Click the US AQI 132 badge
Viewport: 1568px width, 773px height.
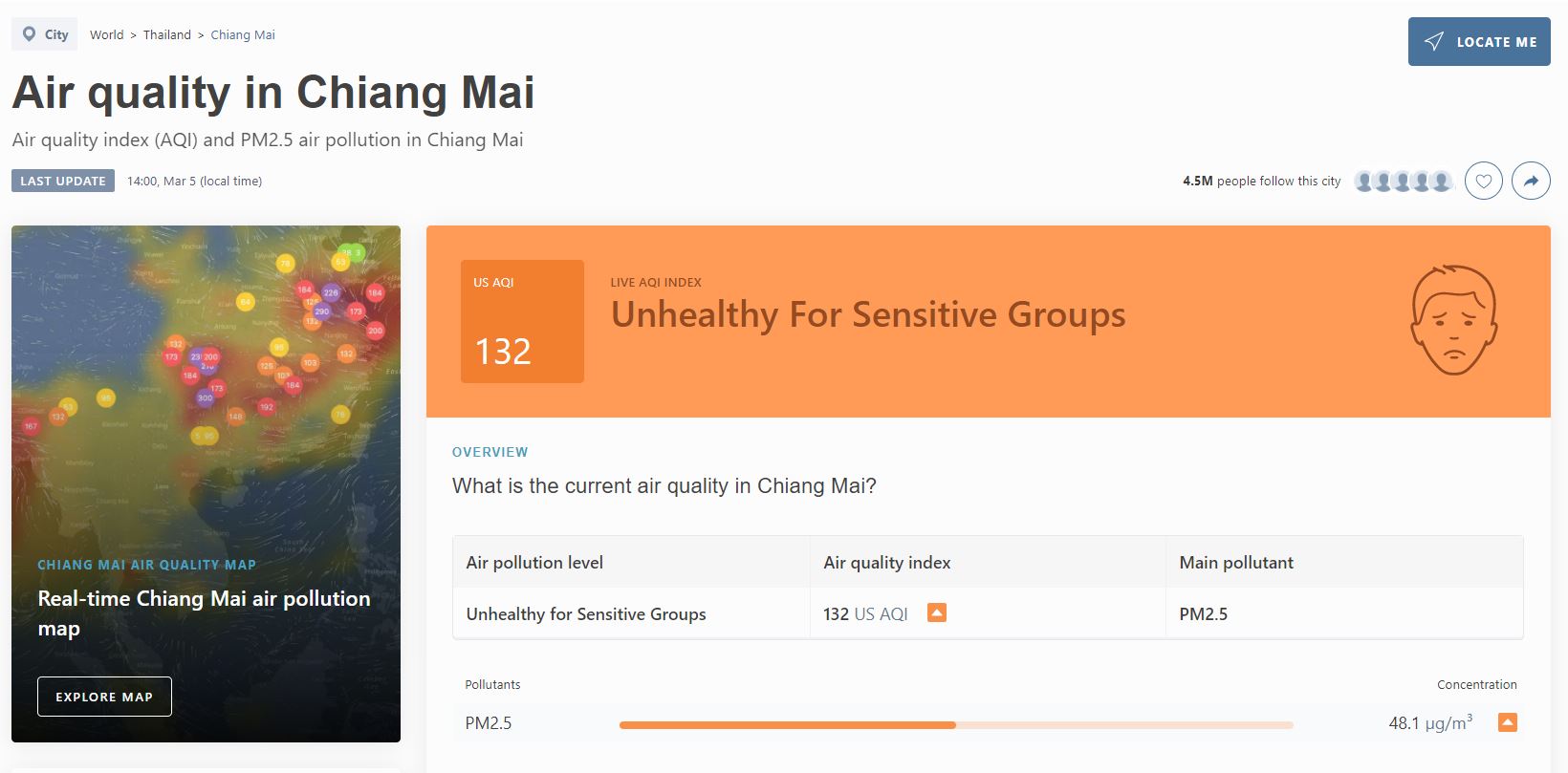click(522, 322)
